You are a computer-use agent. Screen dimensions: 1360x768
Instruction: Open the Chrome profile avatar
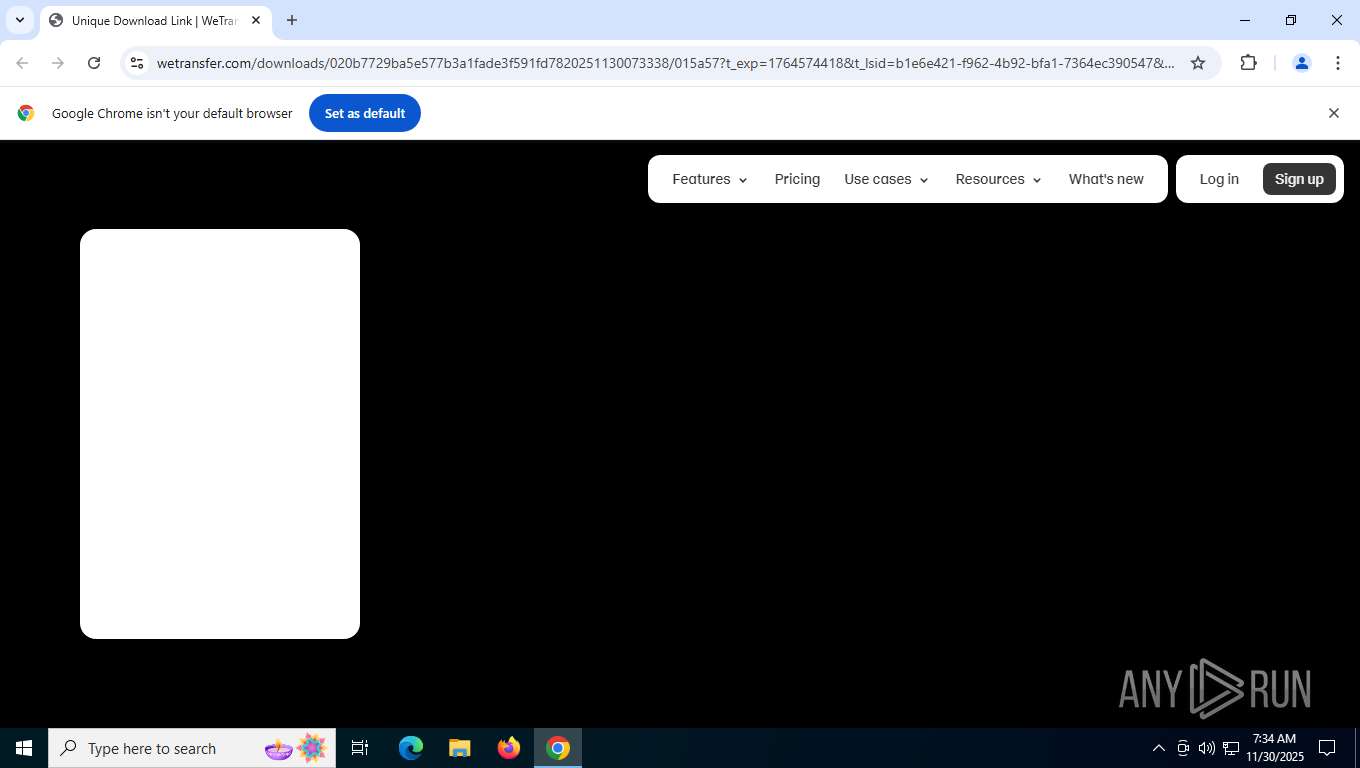[x=1301, y=63]
